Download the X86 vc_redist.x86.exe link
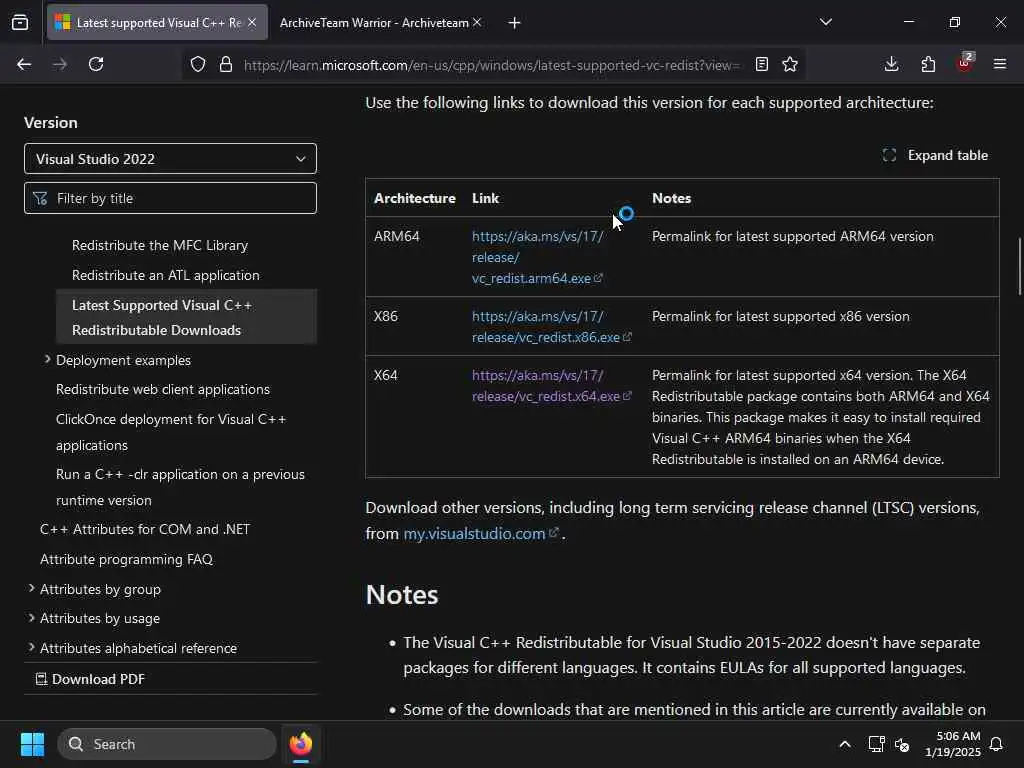 click(x=552, y=327)
